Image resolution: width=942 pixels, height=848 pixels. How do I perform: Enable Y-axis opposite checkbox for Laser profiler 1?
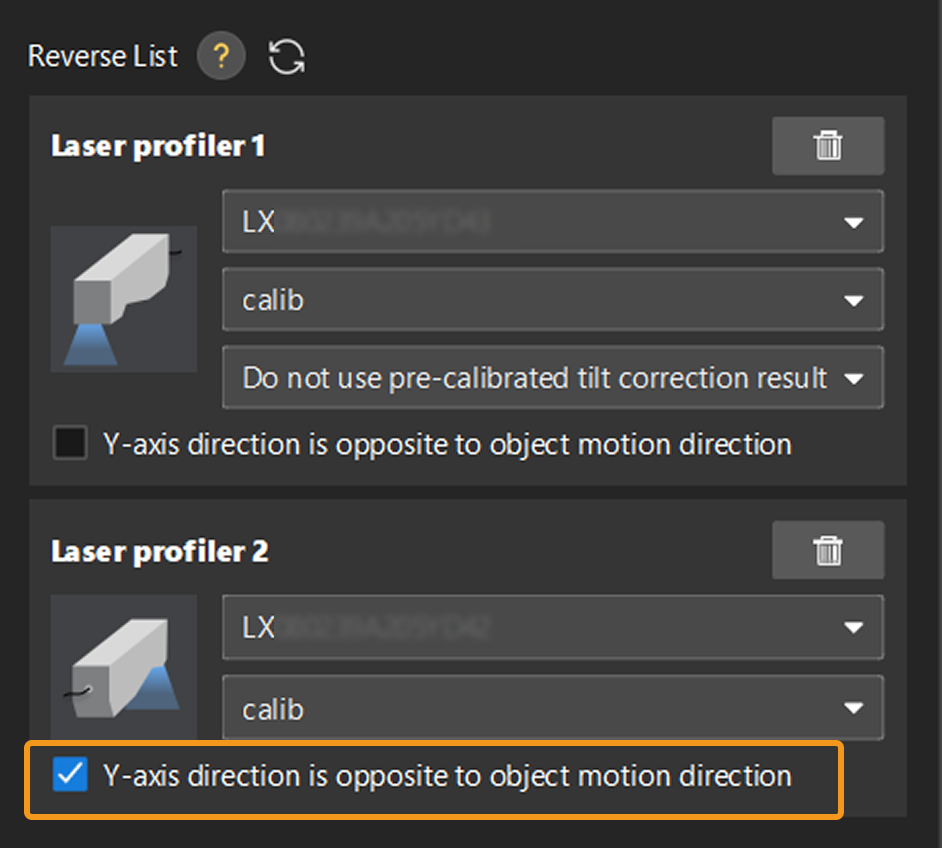coord(70,444)
